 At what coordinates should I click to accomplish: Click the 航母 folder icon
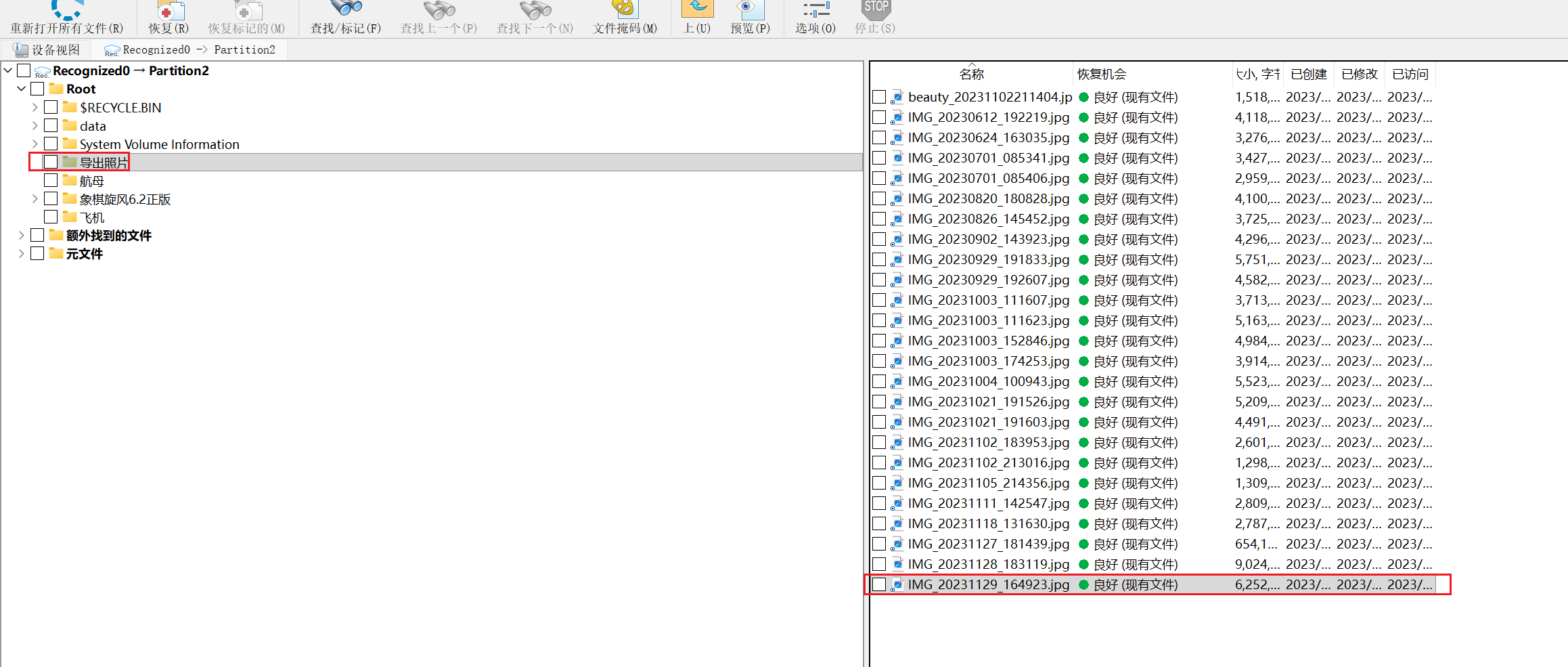point(70,180)
